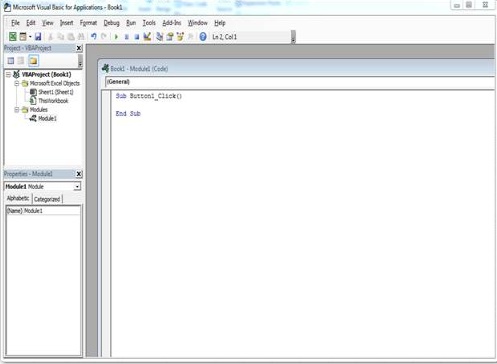Select Module1 in project tree
The height and width of the screenshot is (364, 497).
[47, 118]
